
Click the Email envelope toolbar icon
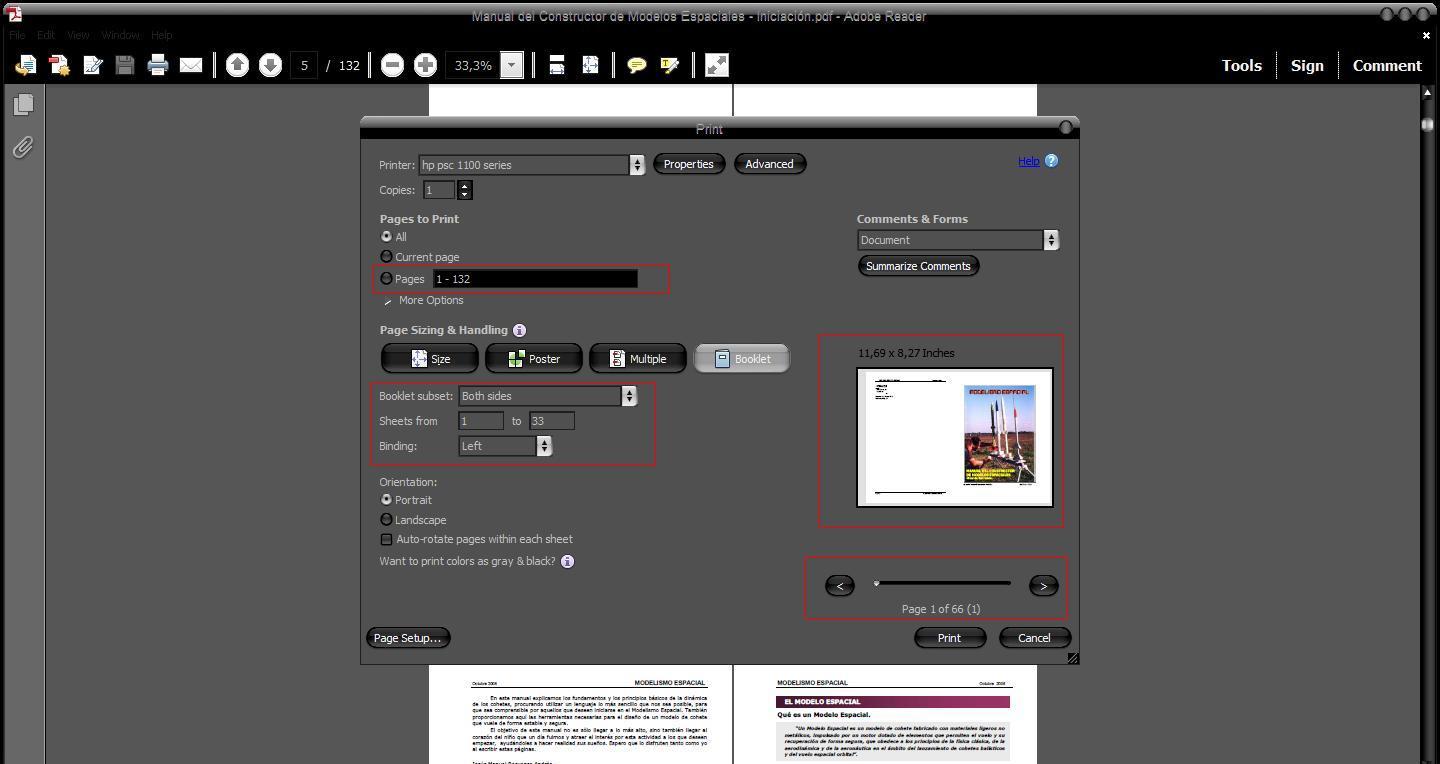pos(191,65)
